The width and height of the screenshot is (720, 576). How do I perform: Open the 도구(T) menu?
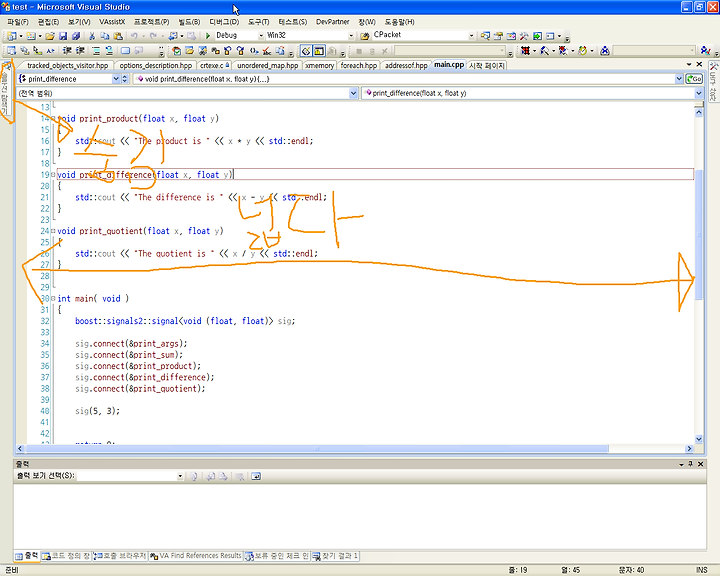click(x=259, y=22)
